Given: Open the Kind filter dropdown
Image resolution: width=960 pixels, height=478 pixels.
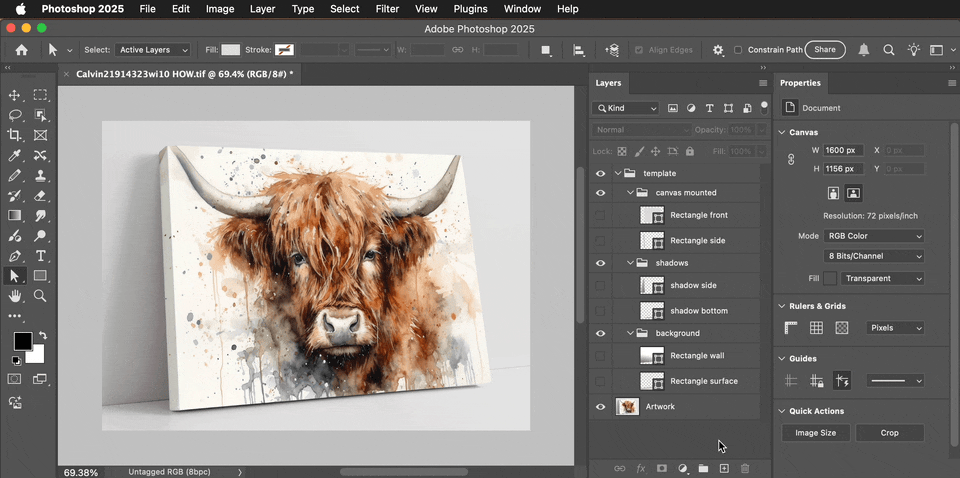Looking at the screenshot, I should (626, 108).
